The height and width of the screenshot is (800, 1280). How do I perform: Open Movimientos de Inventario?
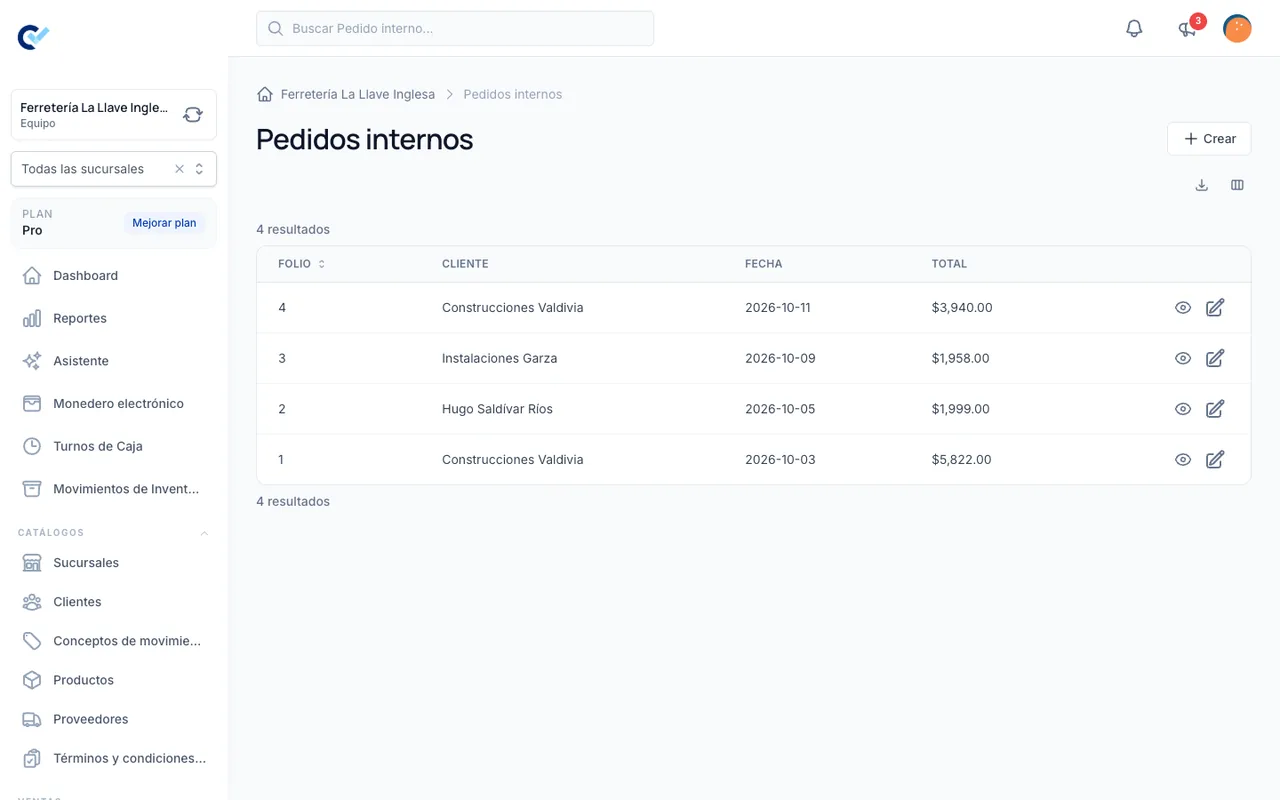[114, 489]
